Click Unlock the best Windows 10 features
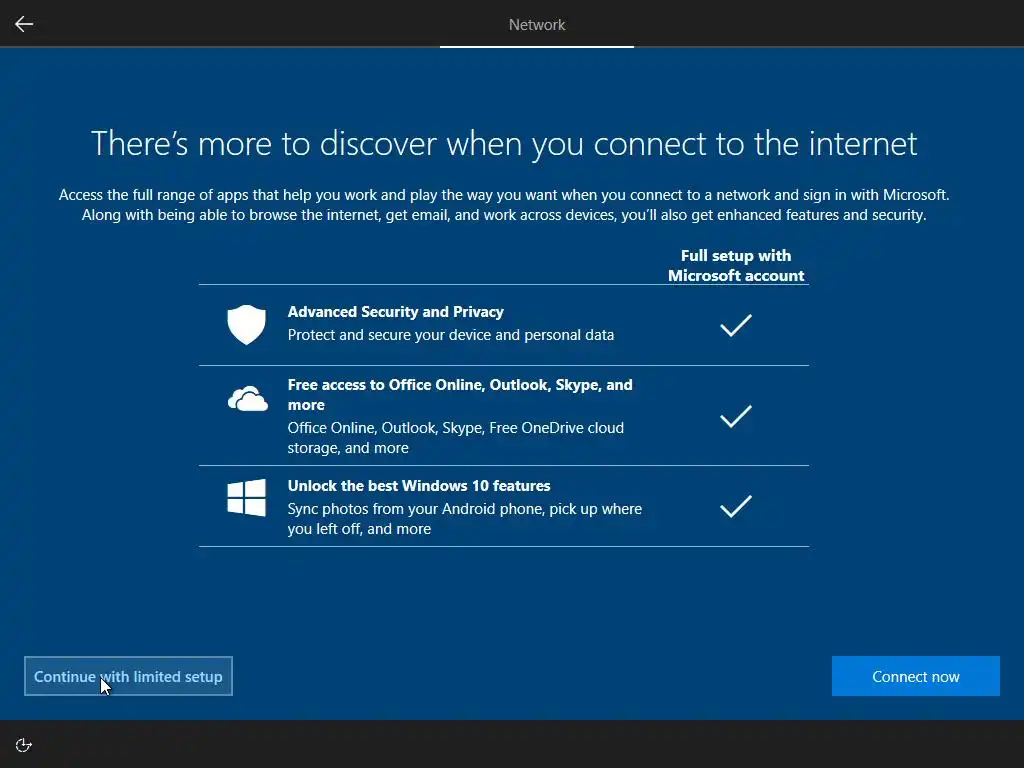This screenshot has height=768, width=1024. click(x=419, y=486)
